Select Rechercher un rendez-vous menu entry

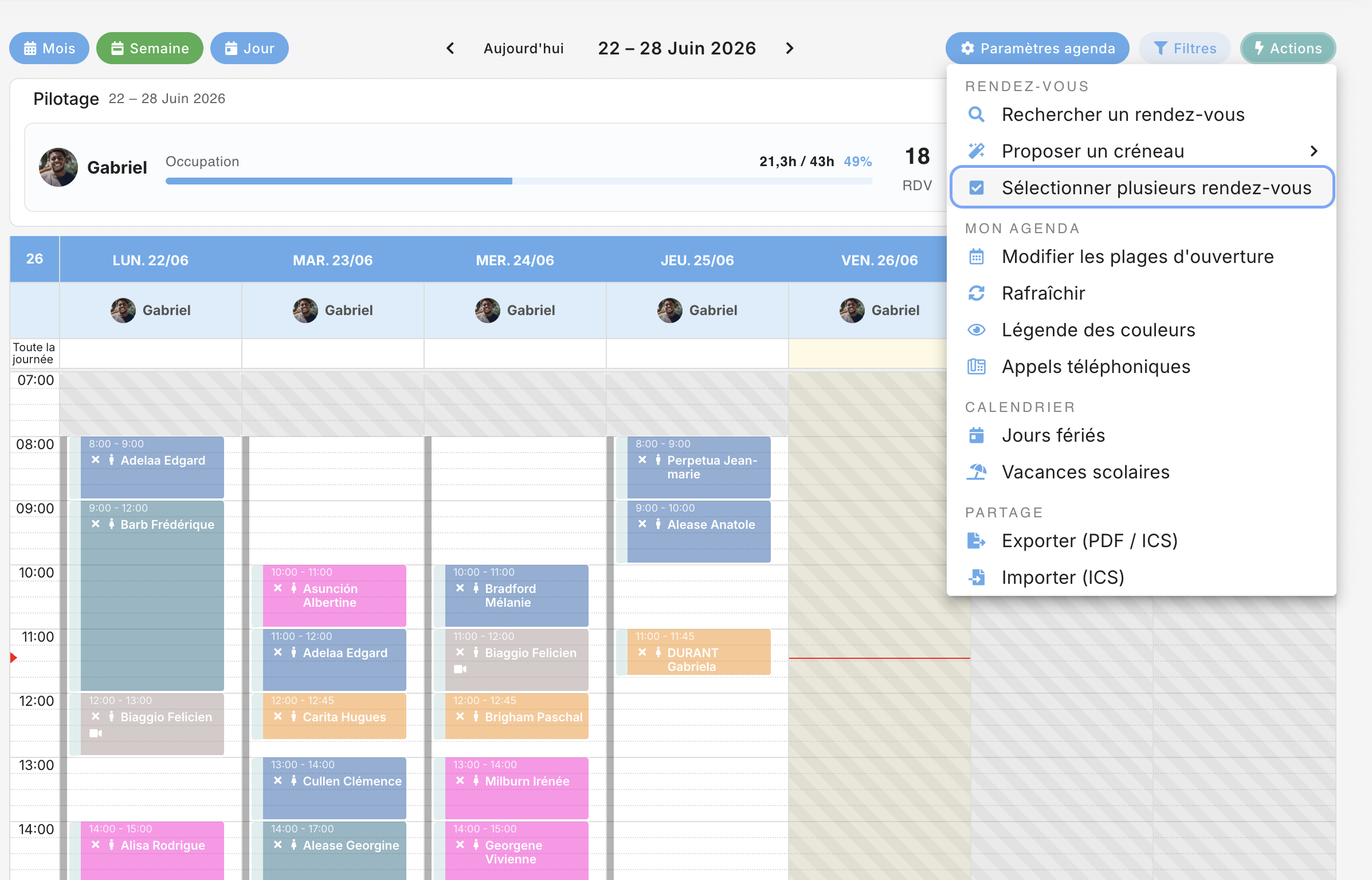[x=1141, y=115]
